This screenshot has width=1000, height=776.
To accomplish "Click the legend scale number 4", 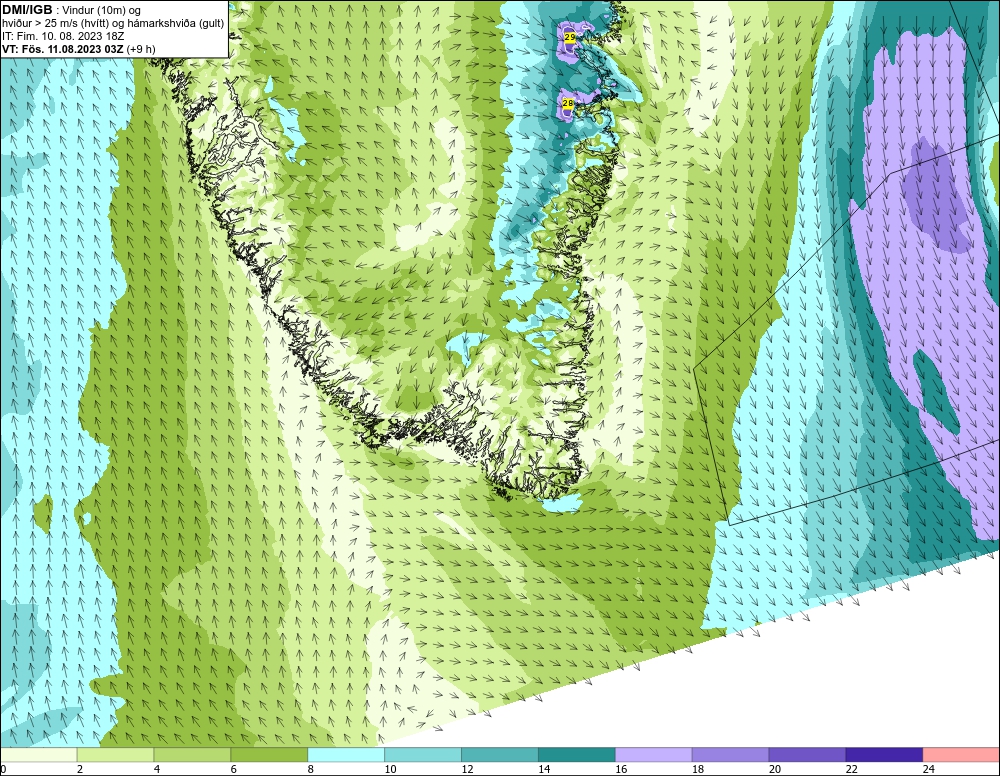I will pyautogui.click(x=157, y=769).
